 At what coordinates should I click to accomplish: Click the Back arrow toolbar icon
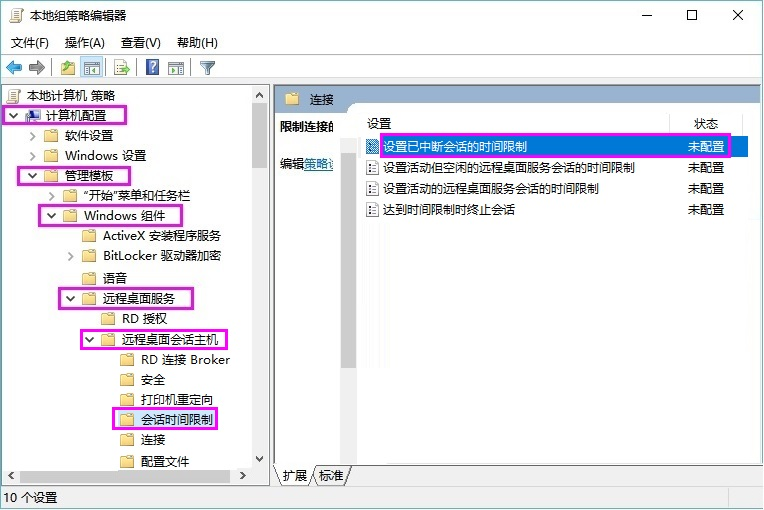14,68
